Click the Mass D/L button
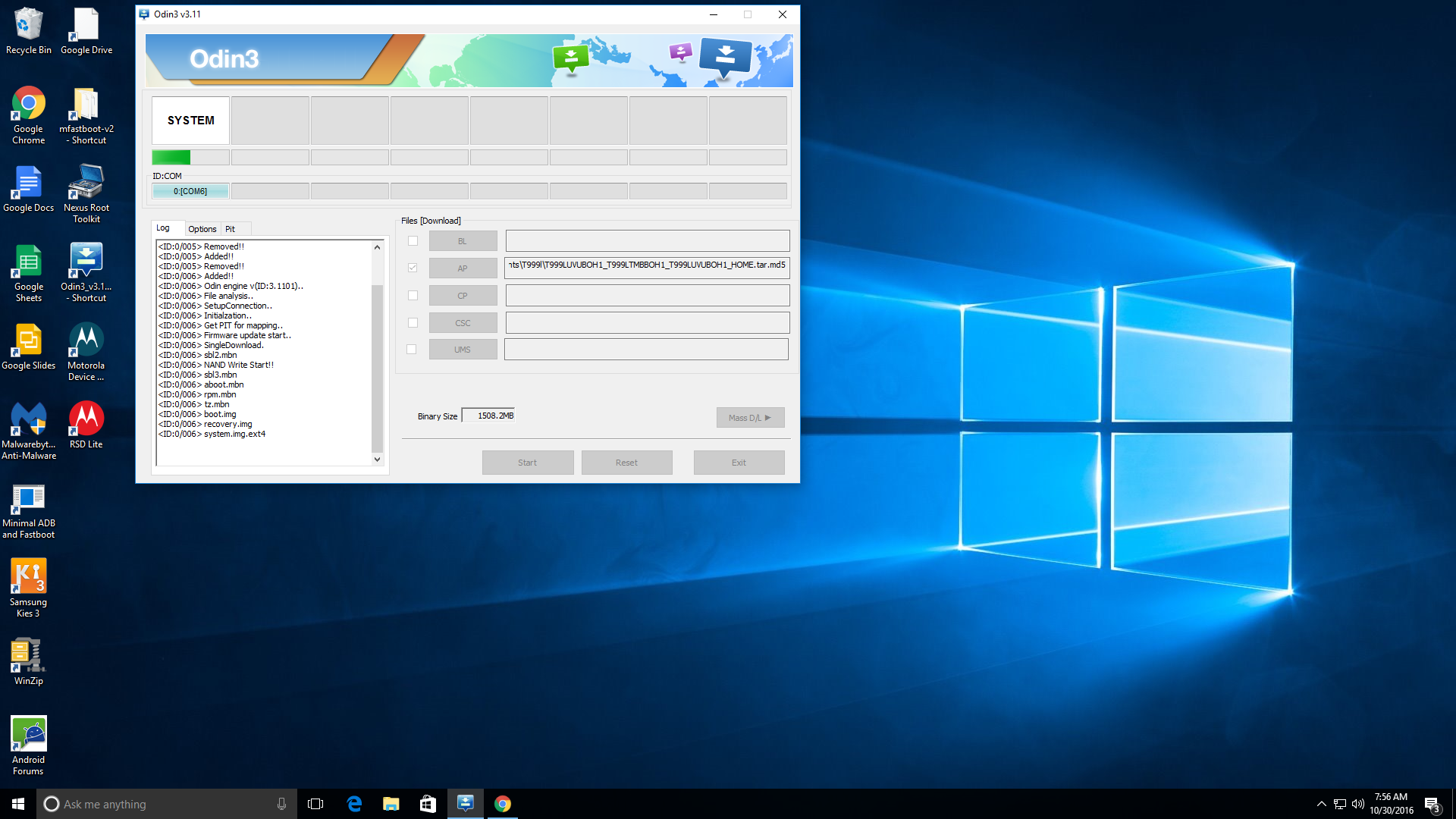Screen dimensions: 1456x819 (x=750, y=418)
